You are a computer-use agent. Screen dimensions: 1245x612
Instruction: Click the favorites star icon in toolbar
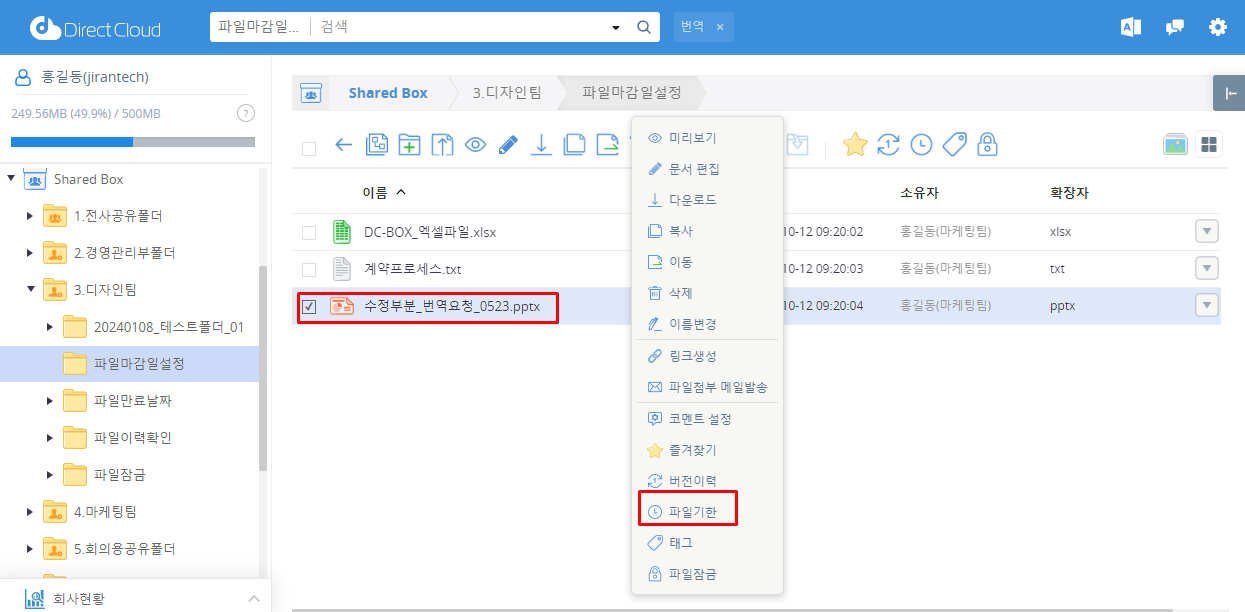[x=855, y=145]
